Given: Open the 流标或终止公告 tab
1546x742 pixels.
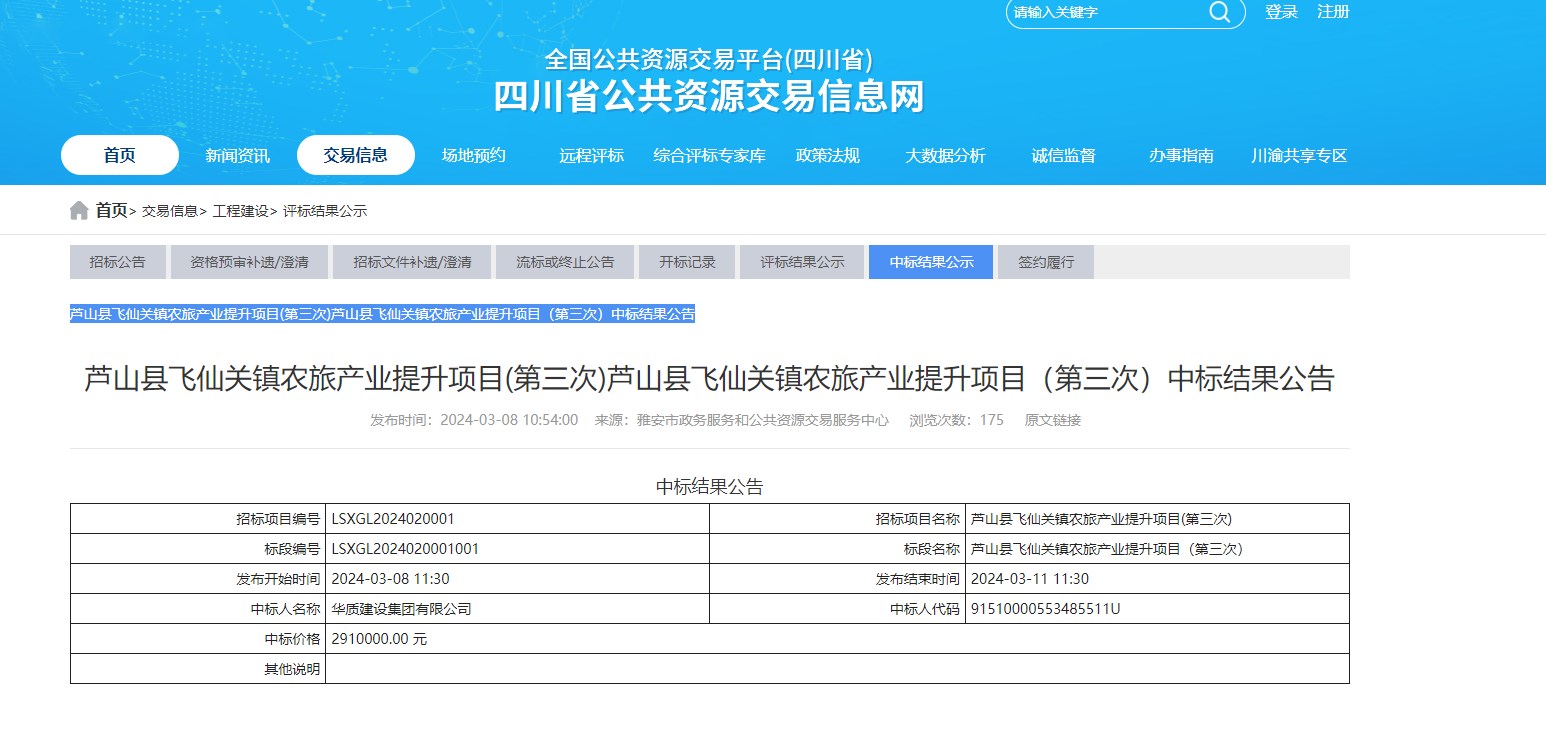Looking at the screenshot, I should [565, 262].
